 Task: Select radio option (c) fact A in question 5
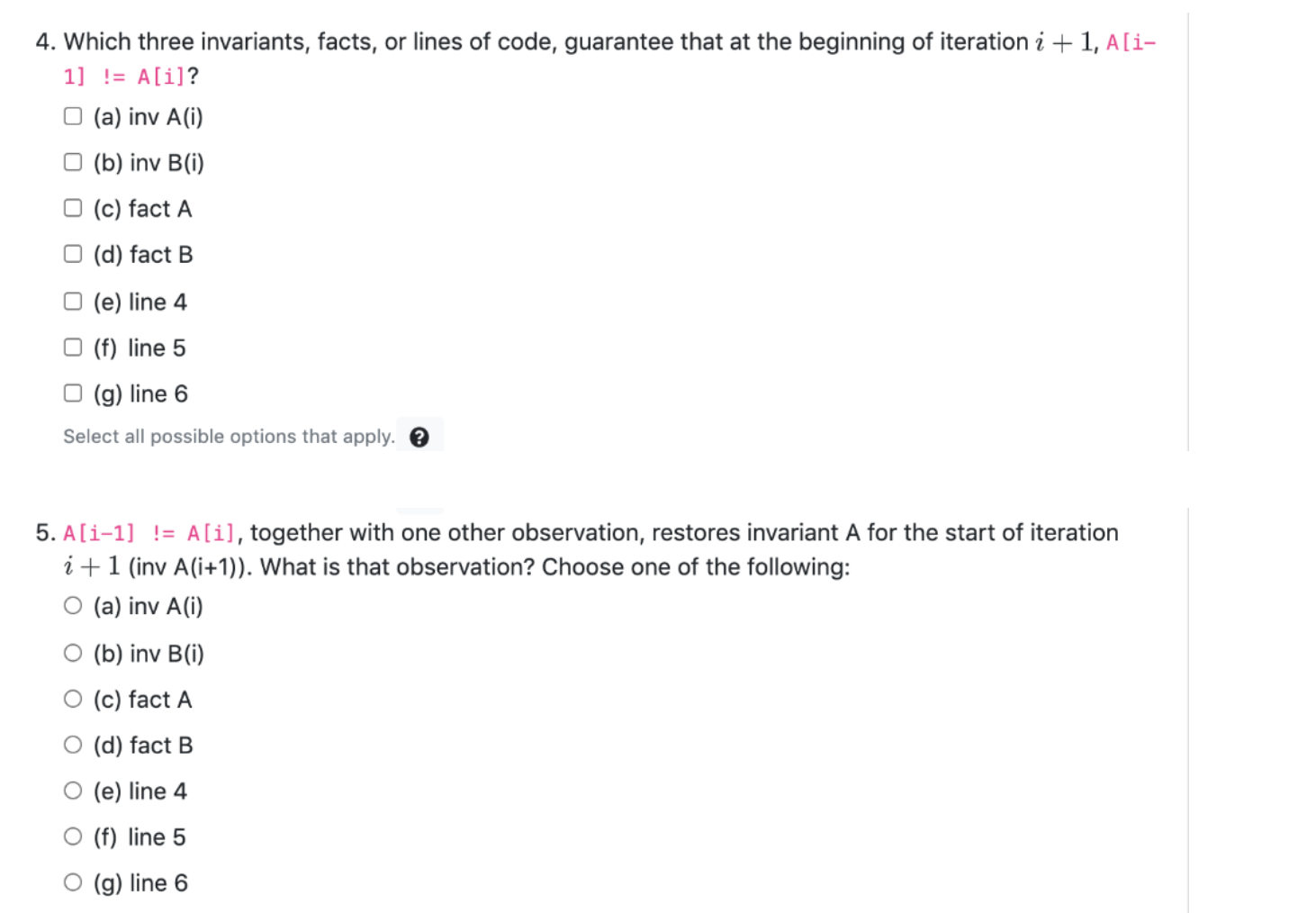[72, 698]
